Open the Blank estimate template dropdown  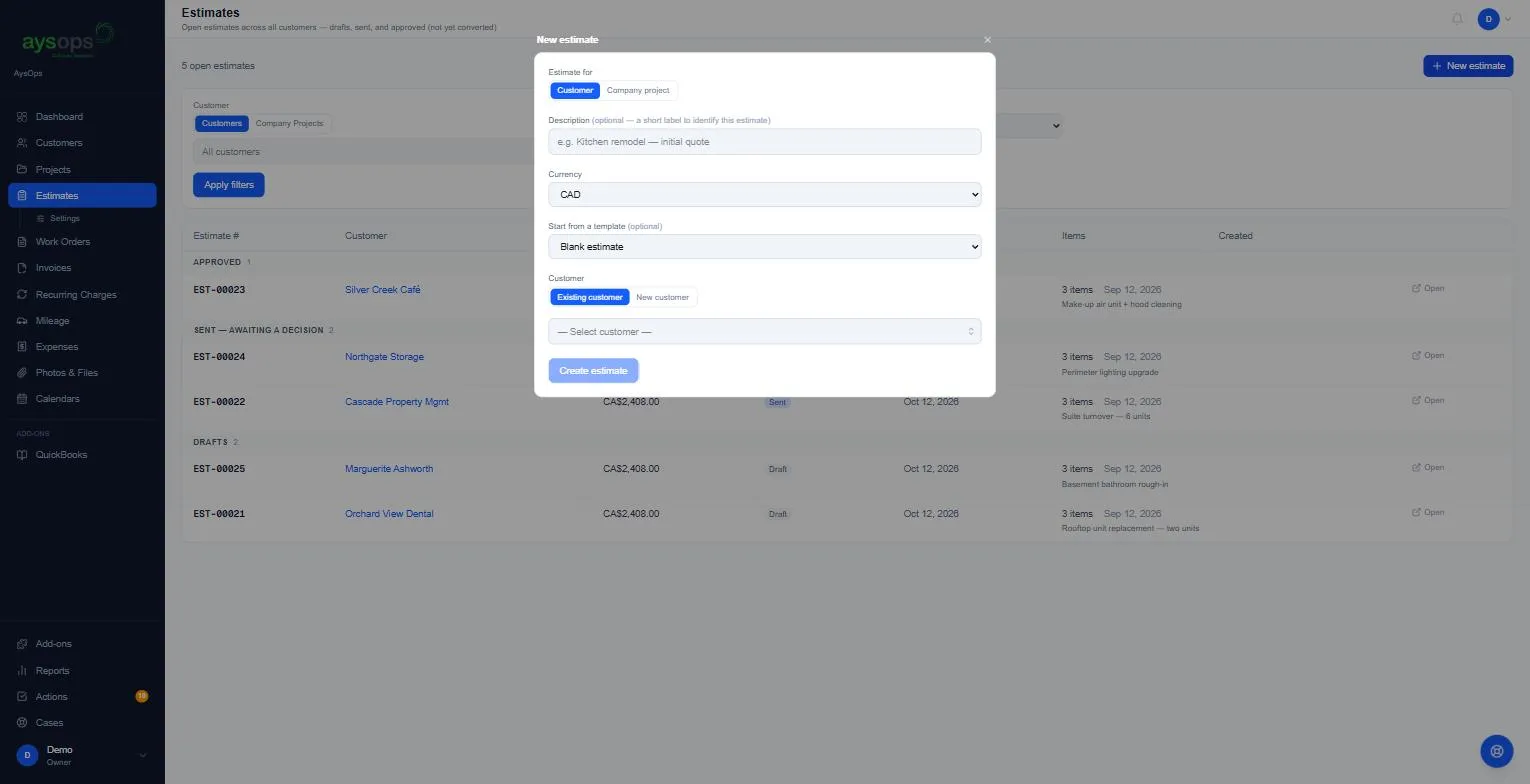click(765, 247)
